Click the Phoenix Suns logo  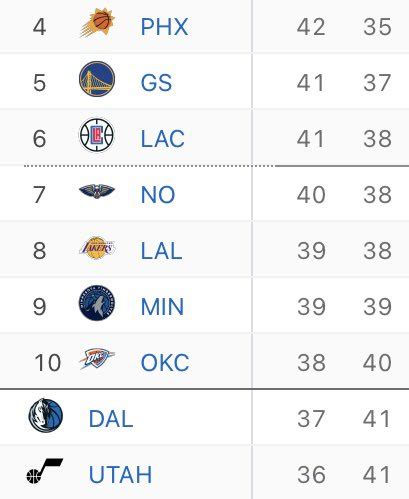point(97,23)
